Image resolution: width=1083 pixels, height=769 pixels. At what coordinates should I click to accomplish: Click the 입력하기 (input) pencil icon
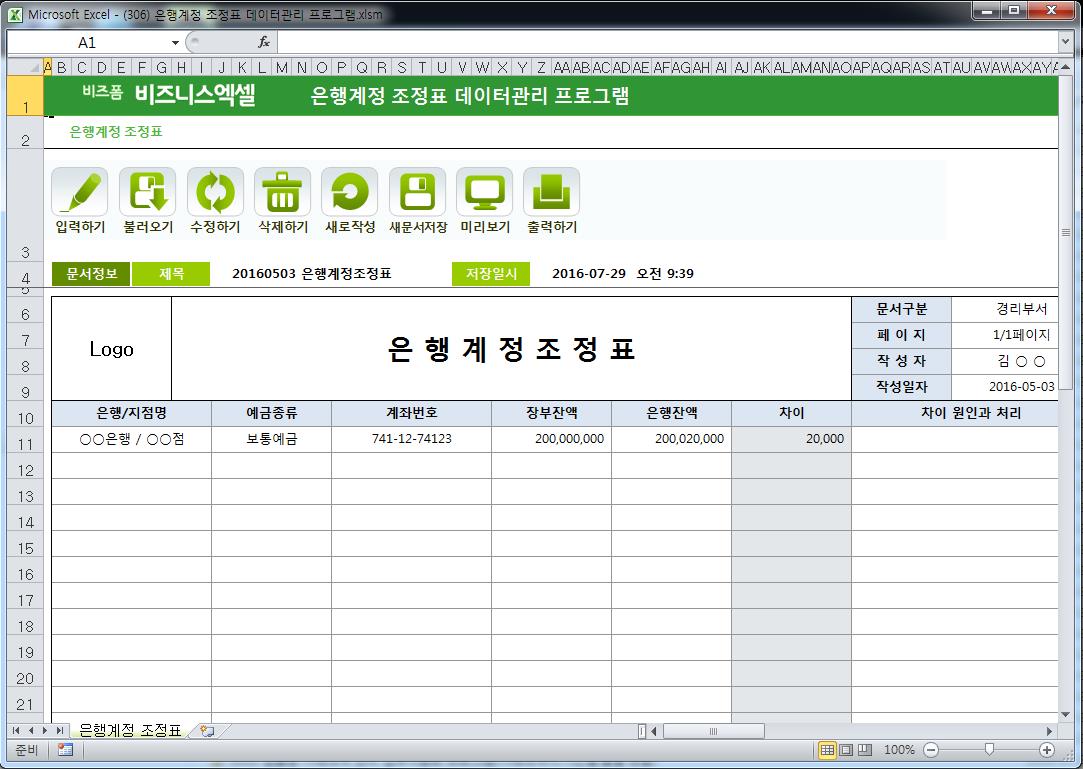[80, 192]
